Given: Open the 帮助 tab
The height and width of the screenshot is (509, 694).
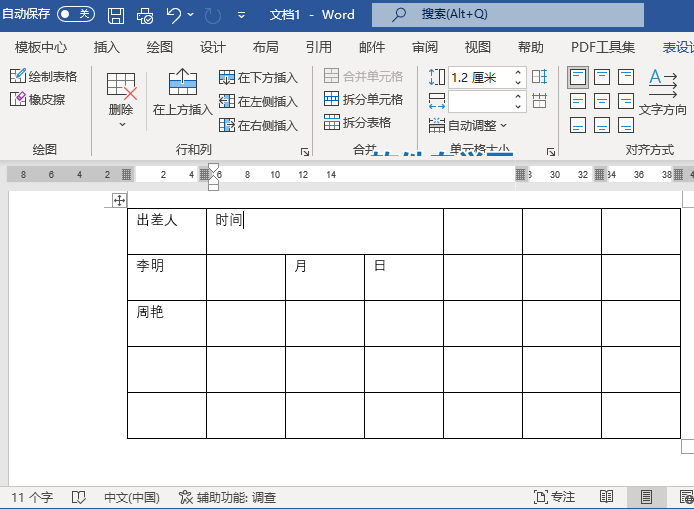Looking at the screenshot, I should point(531,47).
